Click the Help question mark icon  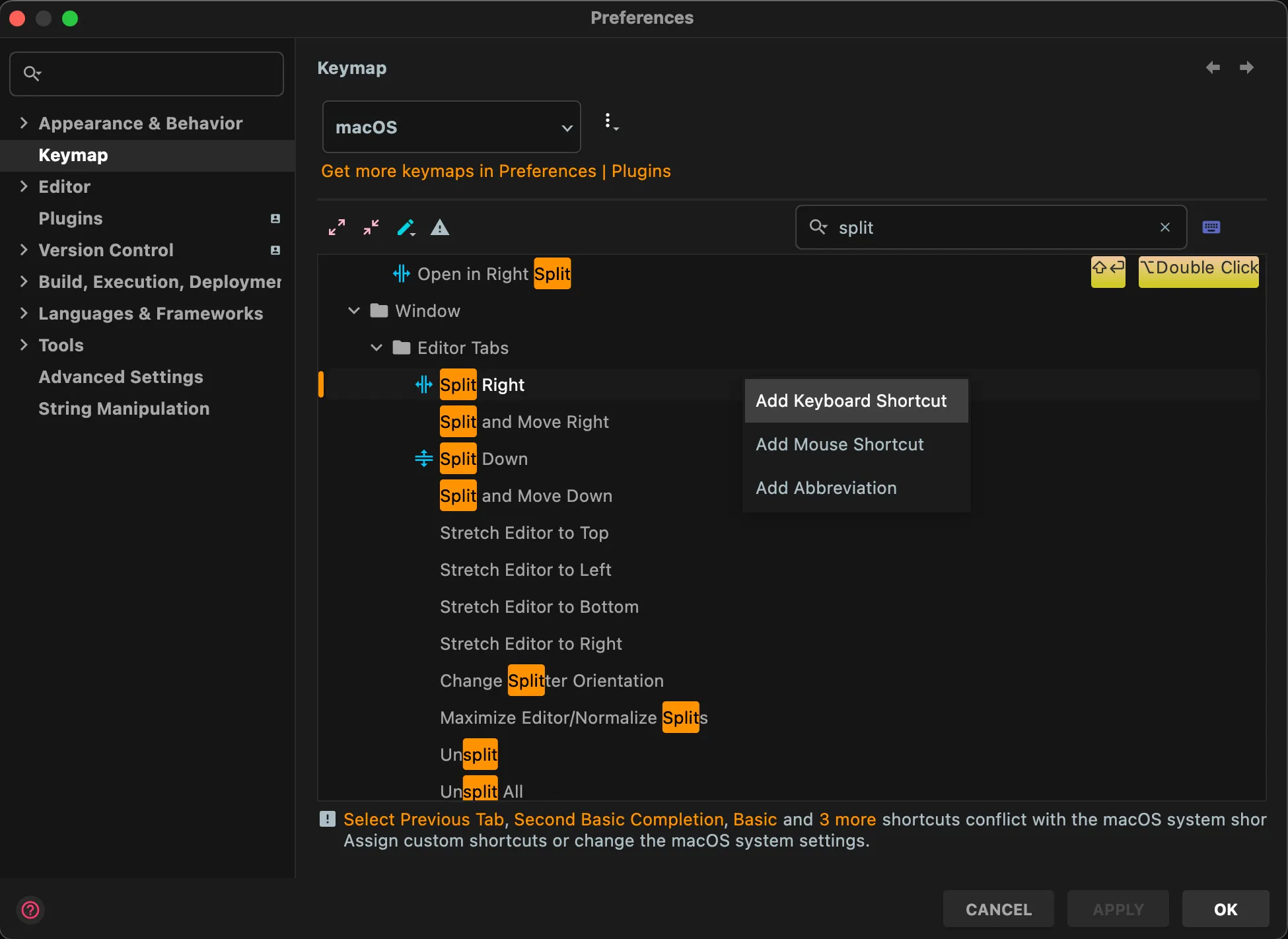[x=30, y=909]
